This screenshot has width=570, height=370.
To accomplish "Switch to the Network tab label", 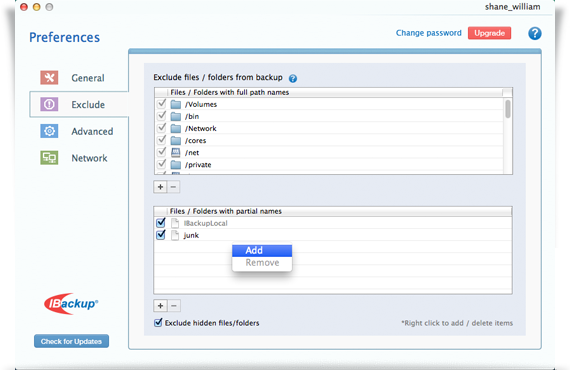I will pyautogui.click(x=89, y=158).
